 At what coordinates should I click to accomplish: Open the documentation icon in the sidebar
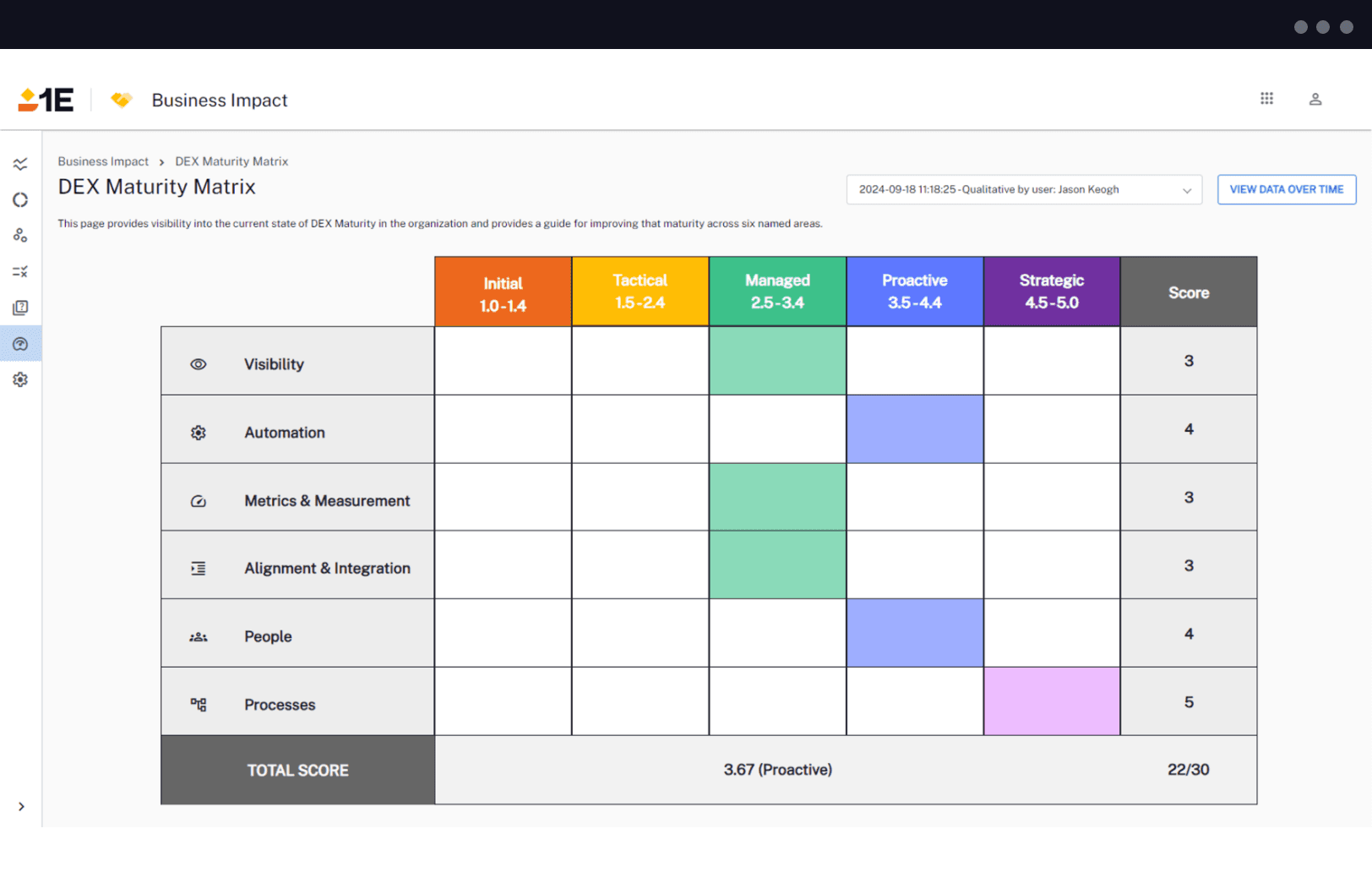coord(20,307)
